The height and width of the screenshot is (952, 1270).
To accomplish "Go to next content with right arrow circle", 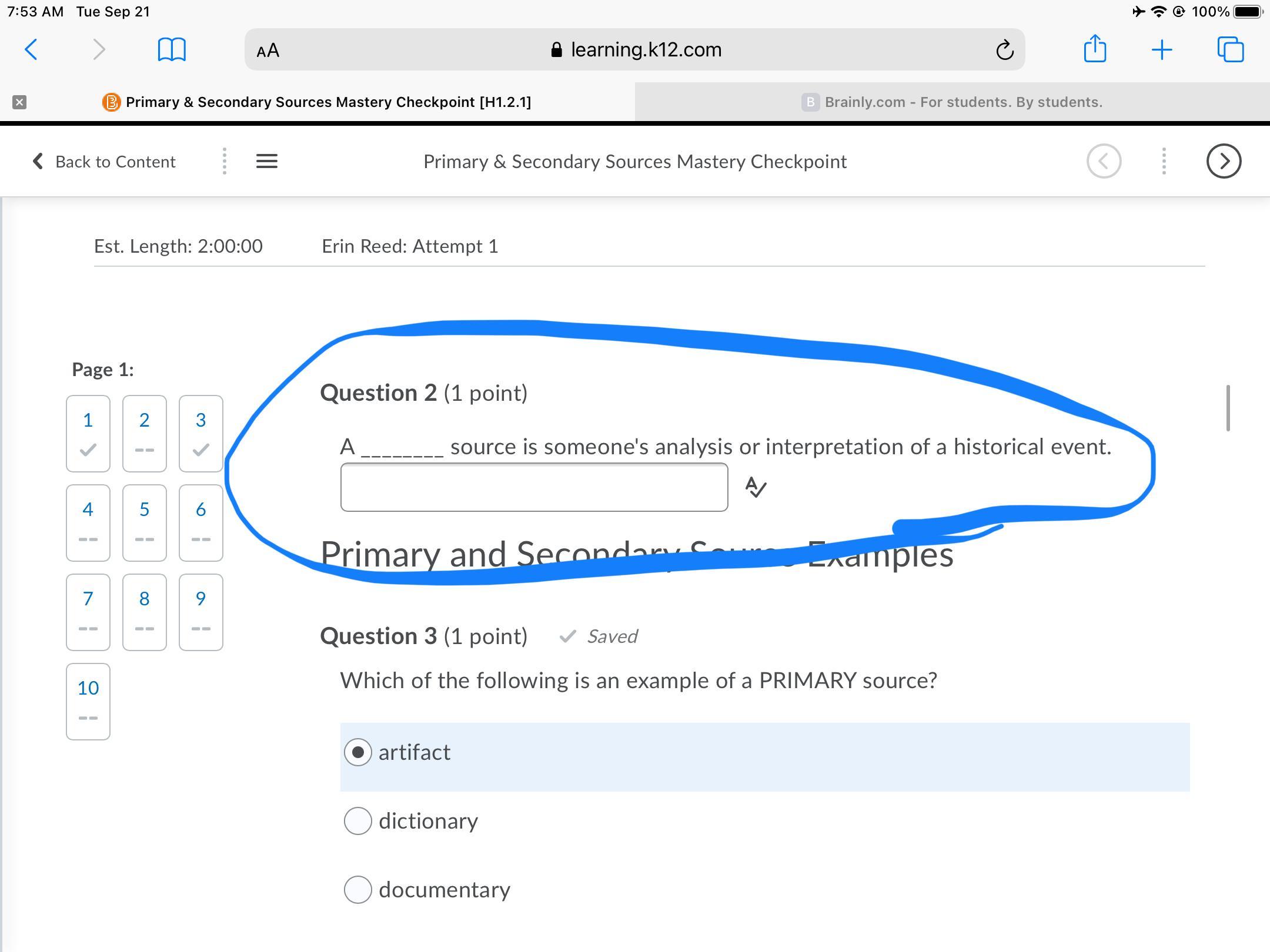I will 1224,161.
